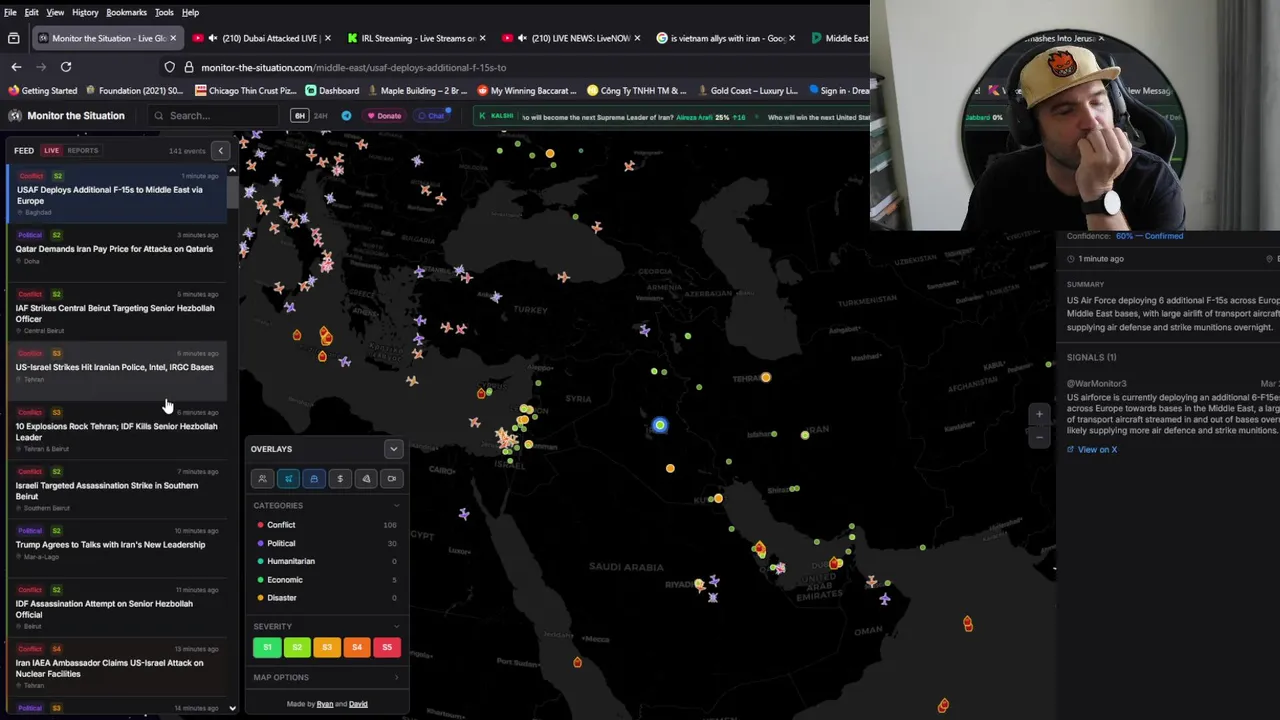The image size is (1280, 720).
Task: Filter severity by red S5 swatch
Action: coord(387,648)
